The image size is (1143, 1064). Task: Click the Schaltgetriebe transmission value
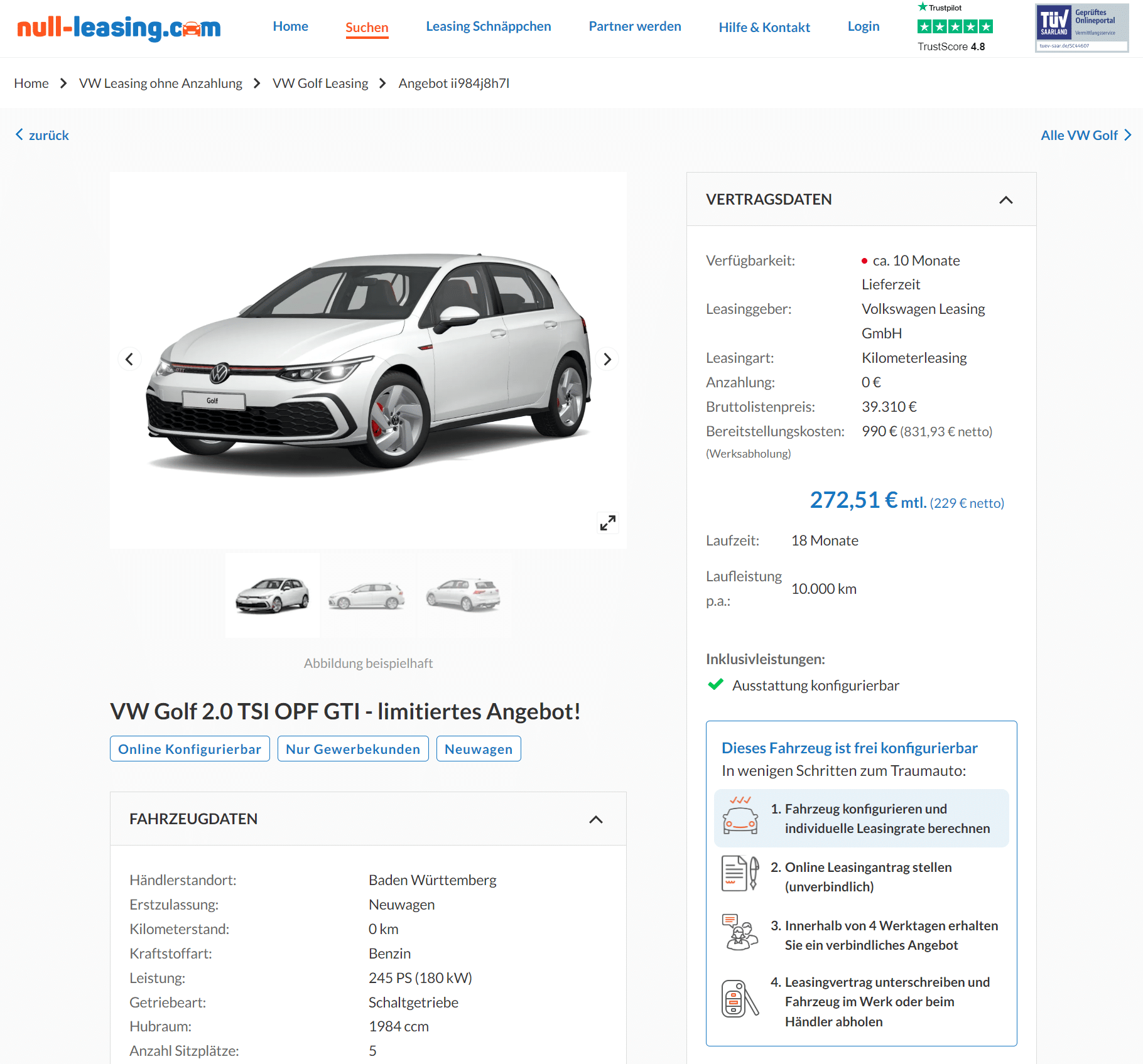tap(413, 1002)
